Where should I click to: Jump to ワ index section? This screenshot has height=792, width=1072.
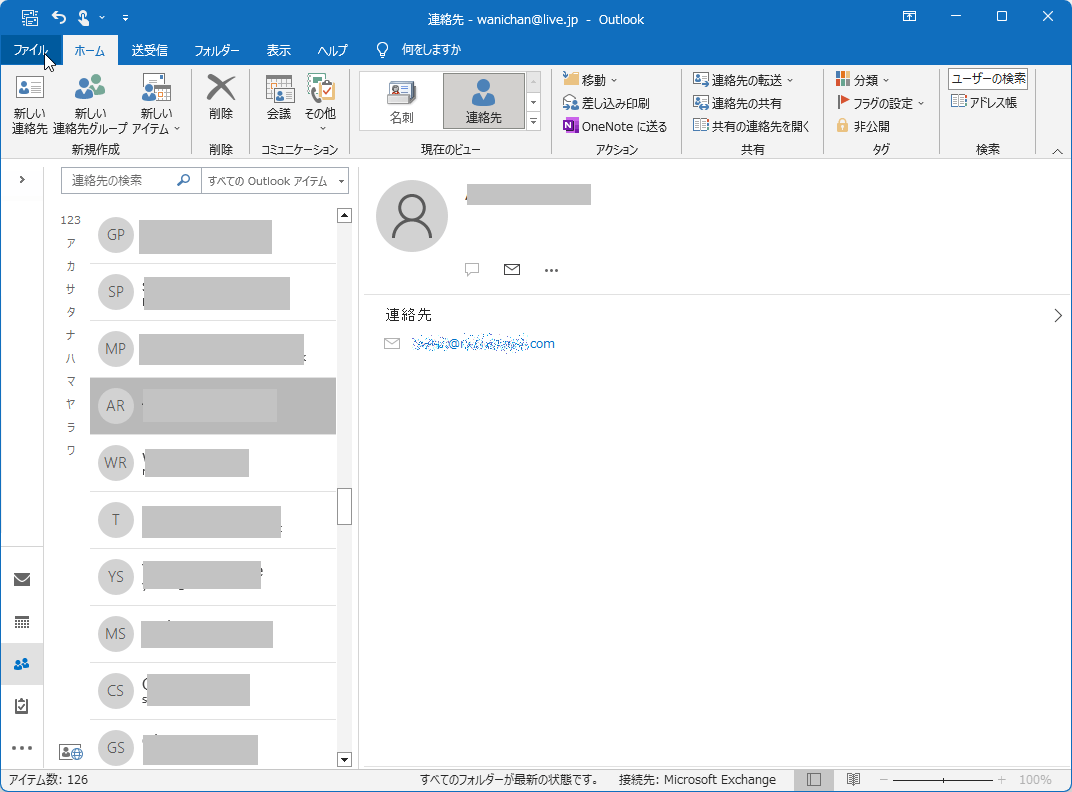(x=70, y=450)
